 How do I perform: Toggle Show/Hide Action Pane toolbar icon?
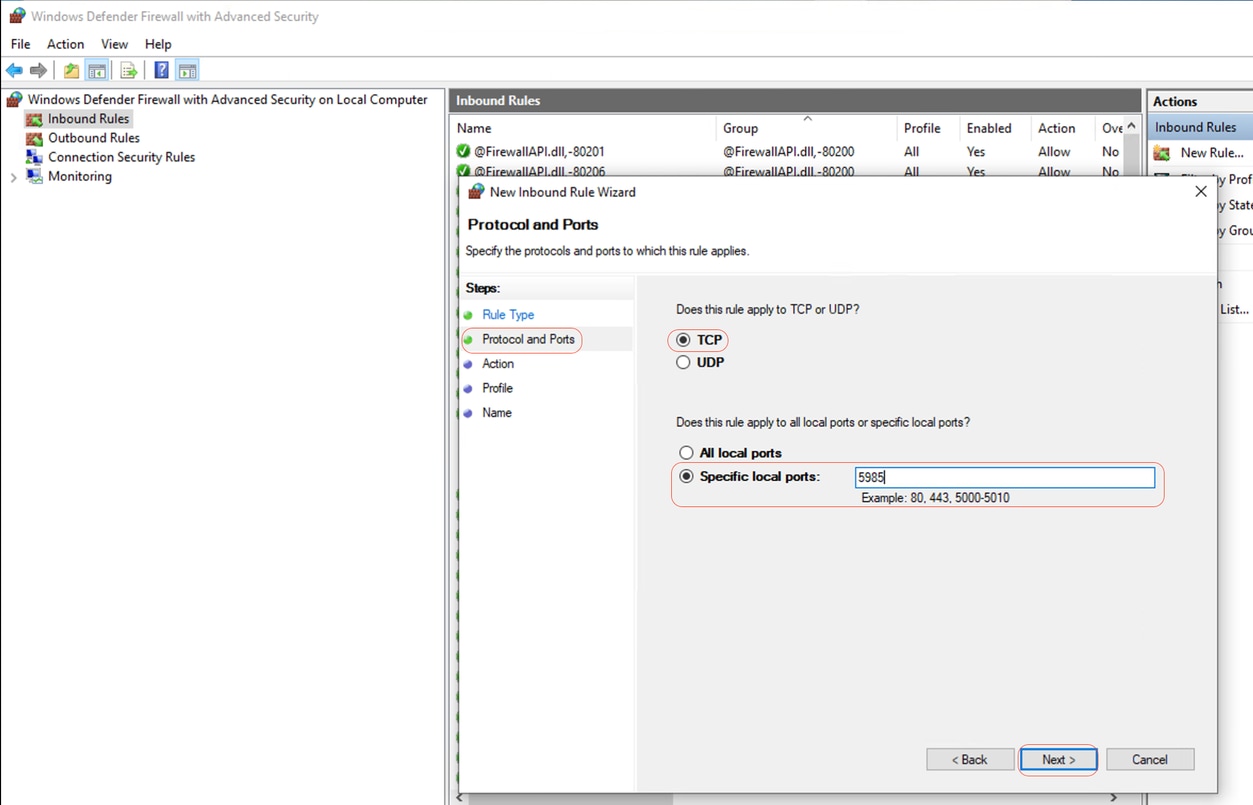[187, 70]
